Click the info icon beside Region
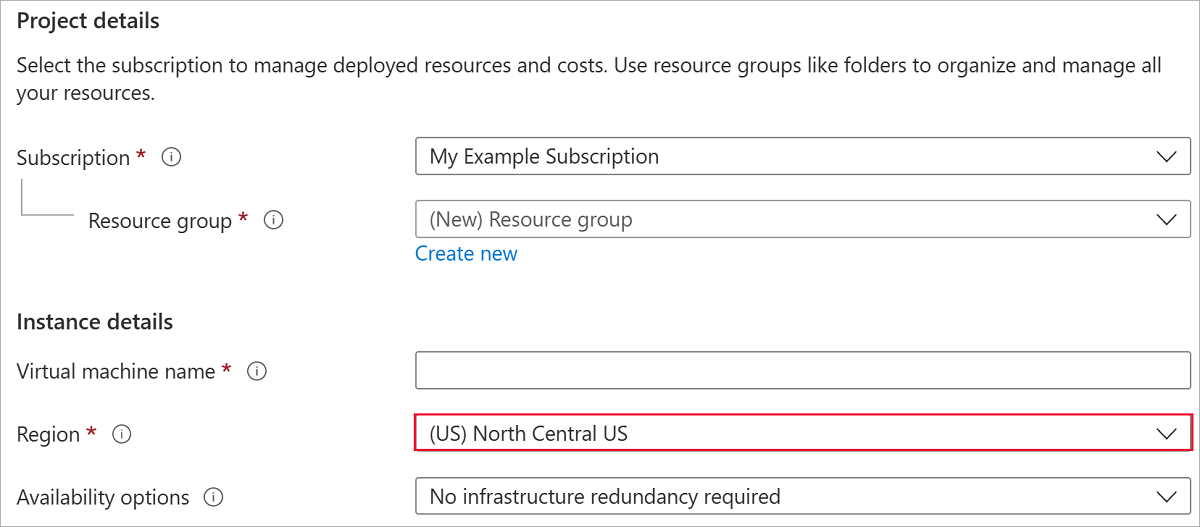This screenshot has height=527, width=1200. click(122, 434)
